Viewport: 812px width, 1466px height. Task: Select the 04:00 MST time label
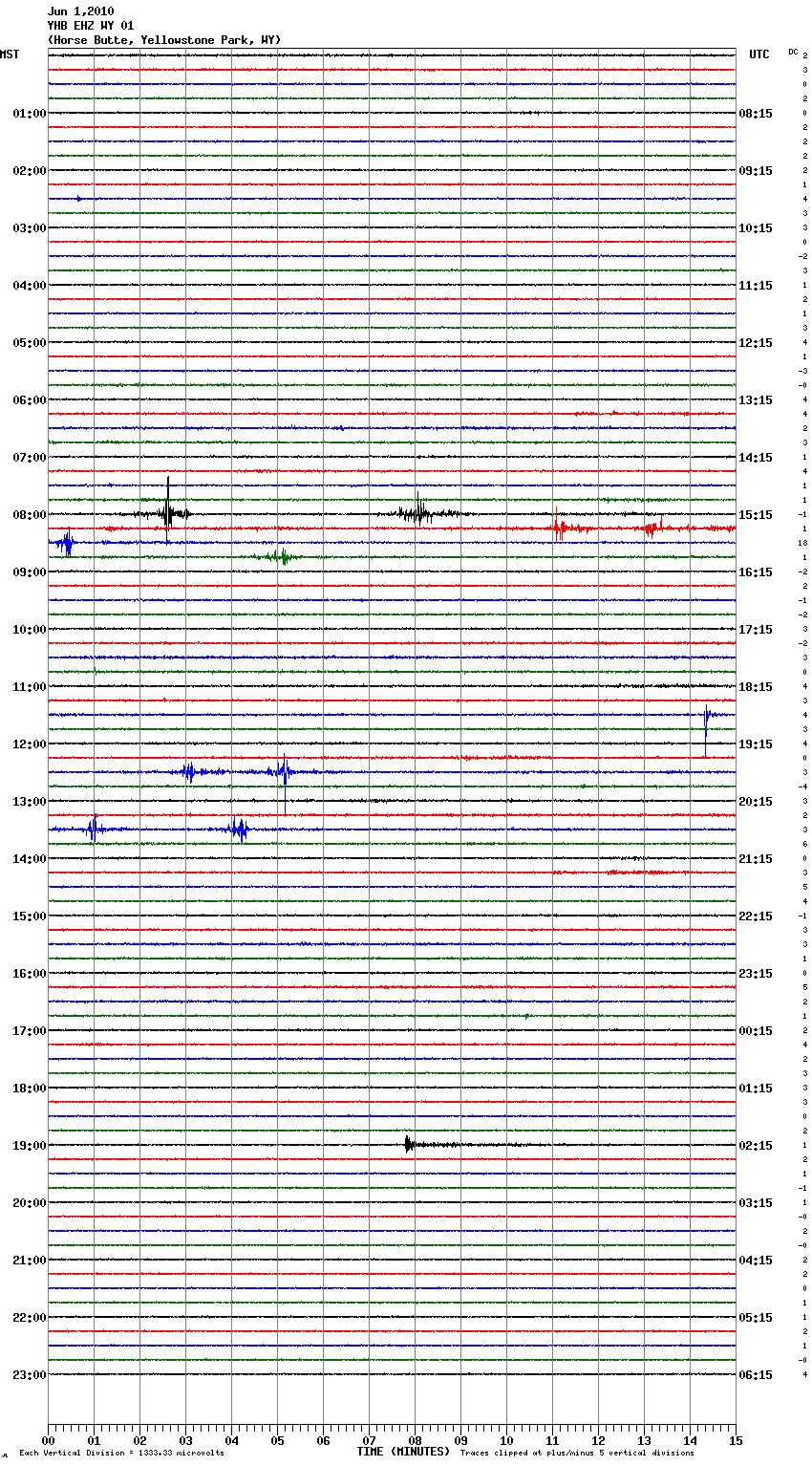(30, 286)
